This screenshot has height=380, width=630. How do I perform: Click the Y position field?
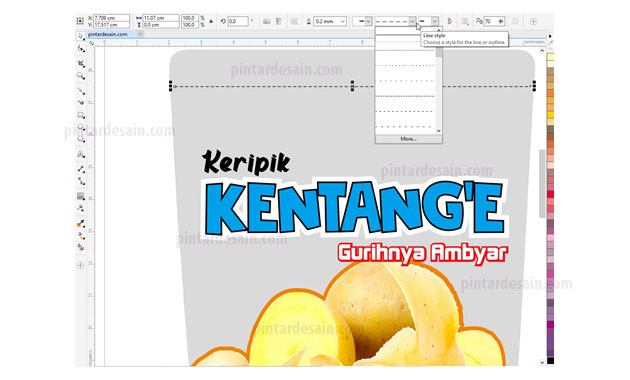(x=111, y=25)
